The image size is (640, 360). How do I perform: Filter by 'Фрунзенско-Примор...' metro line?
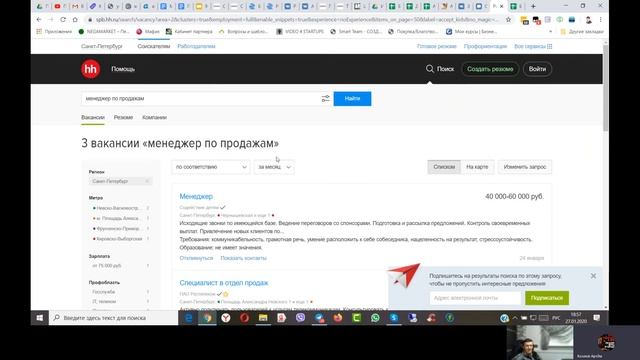click(118, 229)
